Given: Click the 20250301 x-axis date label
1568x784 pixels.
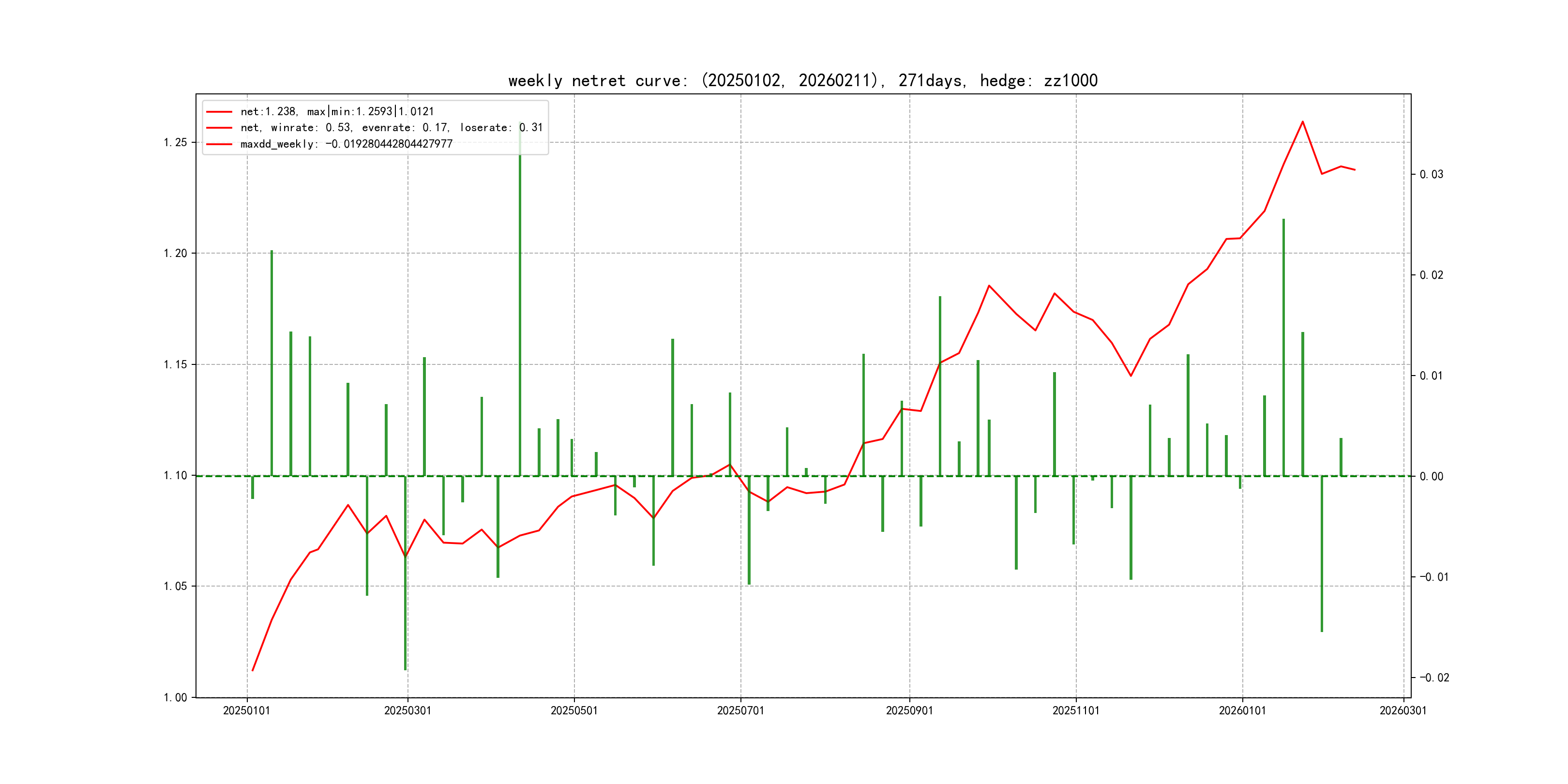Looking at the screenshot, I should [407, 711].
